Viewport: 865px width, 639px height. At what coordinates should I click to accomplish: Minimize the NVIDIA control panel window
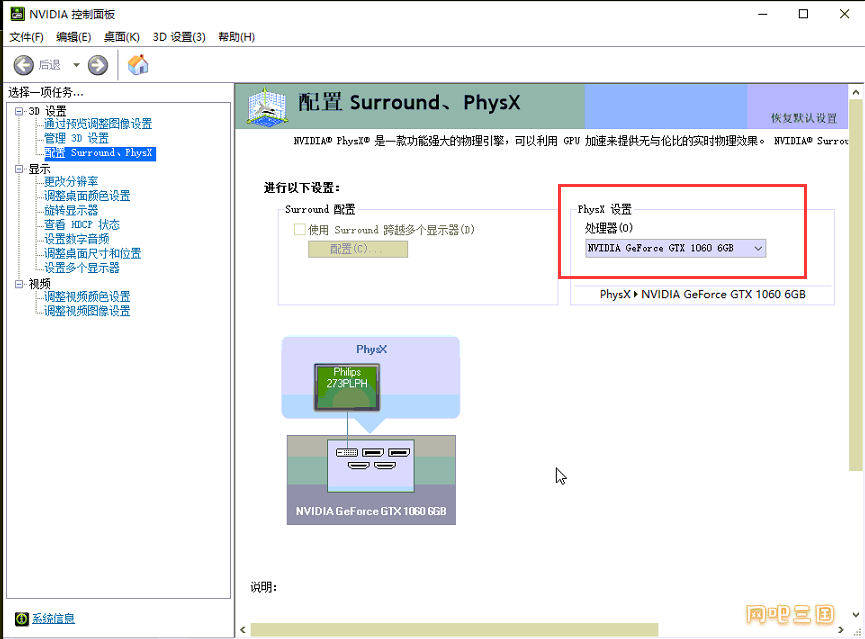(763, 14)
